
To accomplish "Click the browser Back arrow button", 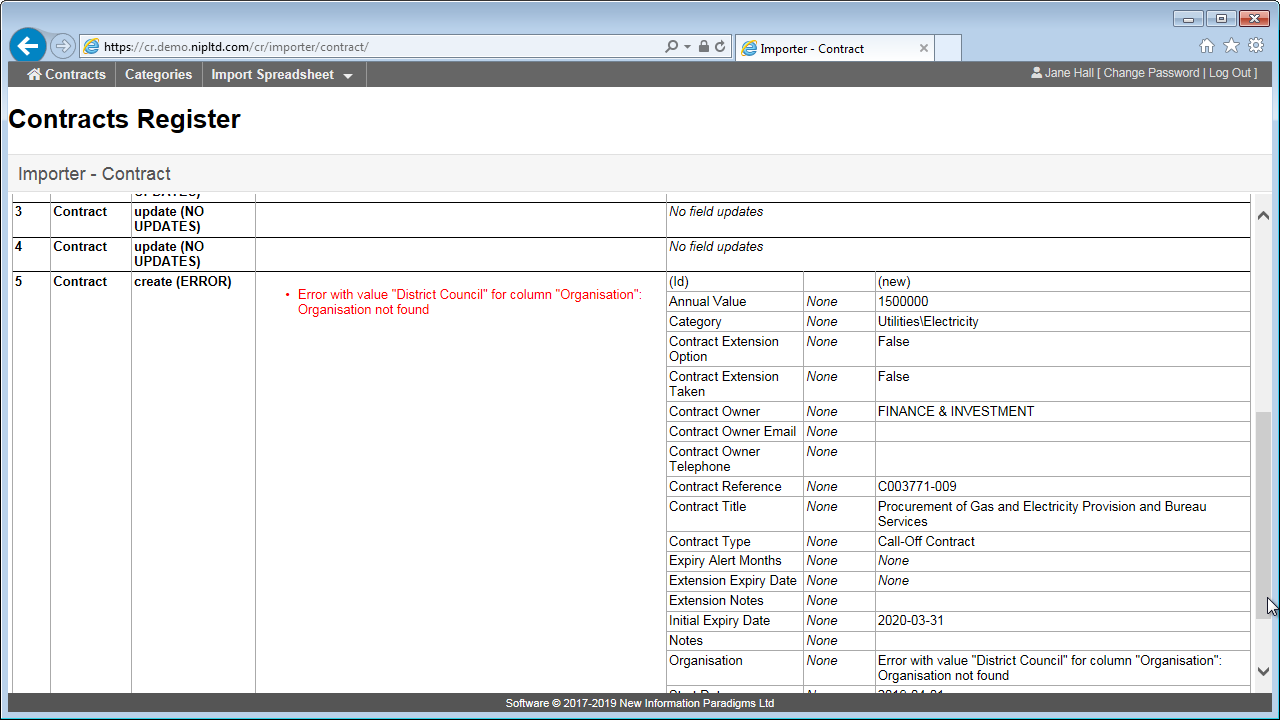I will pos(27,46).
